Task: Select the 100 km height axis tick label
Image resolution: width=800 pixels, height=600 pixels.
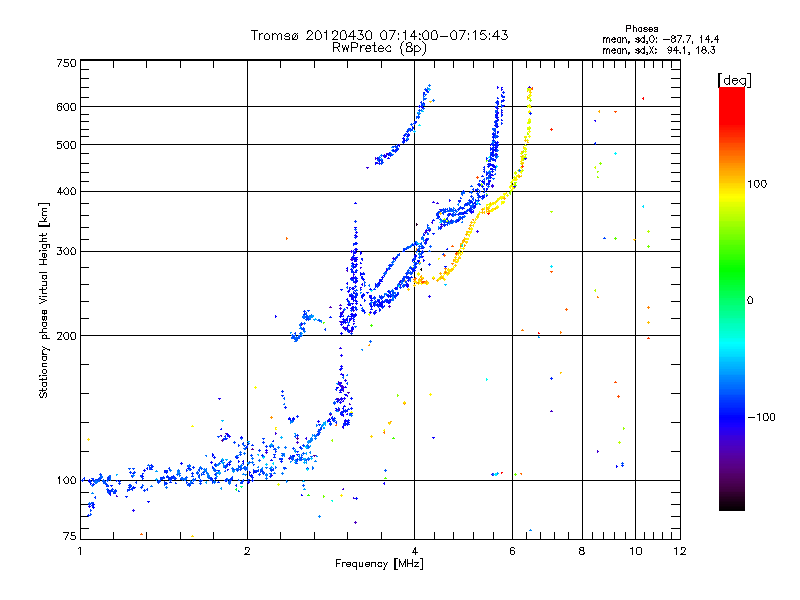Action: click(x=67, y=481)
